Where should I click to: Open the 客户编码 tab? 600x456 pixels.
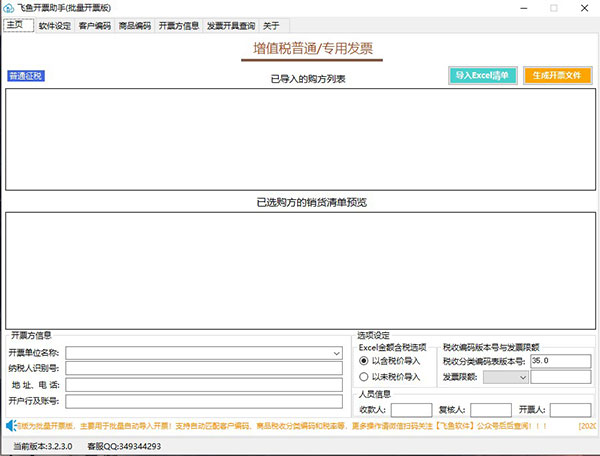coord(95,26)
